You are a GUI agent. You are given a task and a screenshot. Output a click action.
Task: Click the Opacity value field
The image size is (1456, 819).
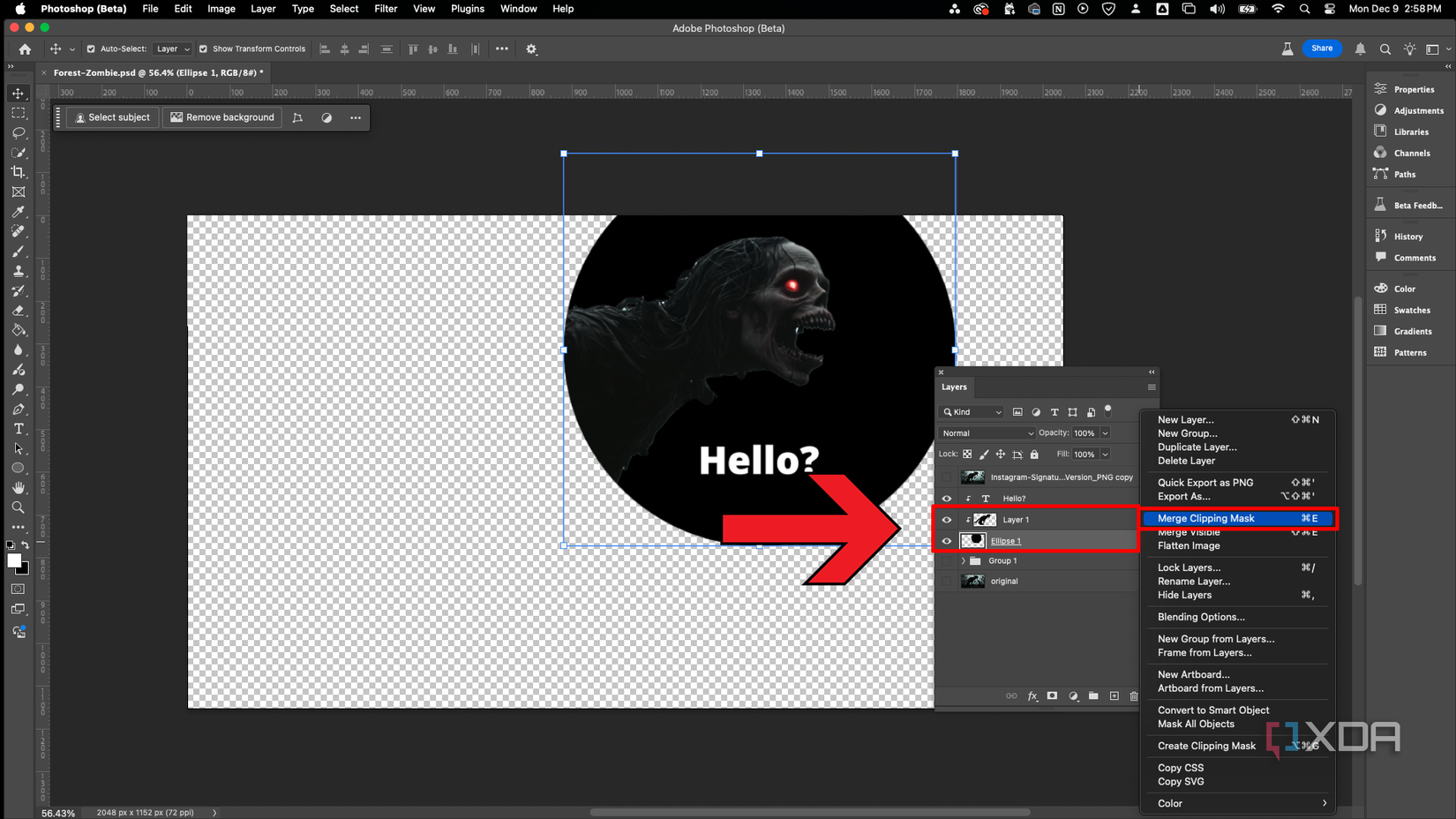[1084, 433]
